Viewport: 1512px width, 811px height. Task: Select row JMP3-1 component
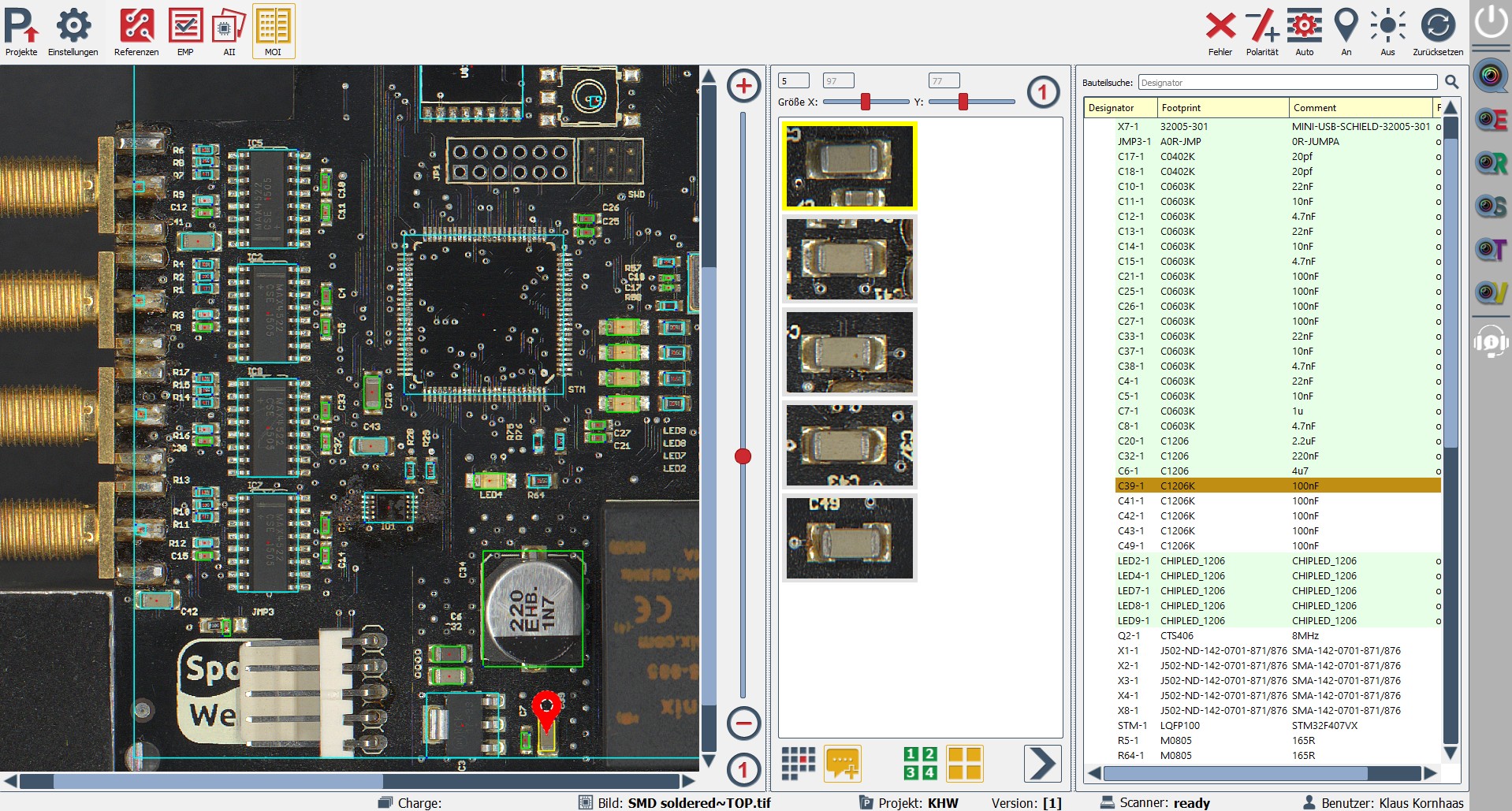tap(1278, 141)
